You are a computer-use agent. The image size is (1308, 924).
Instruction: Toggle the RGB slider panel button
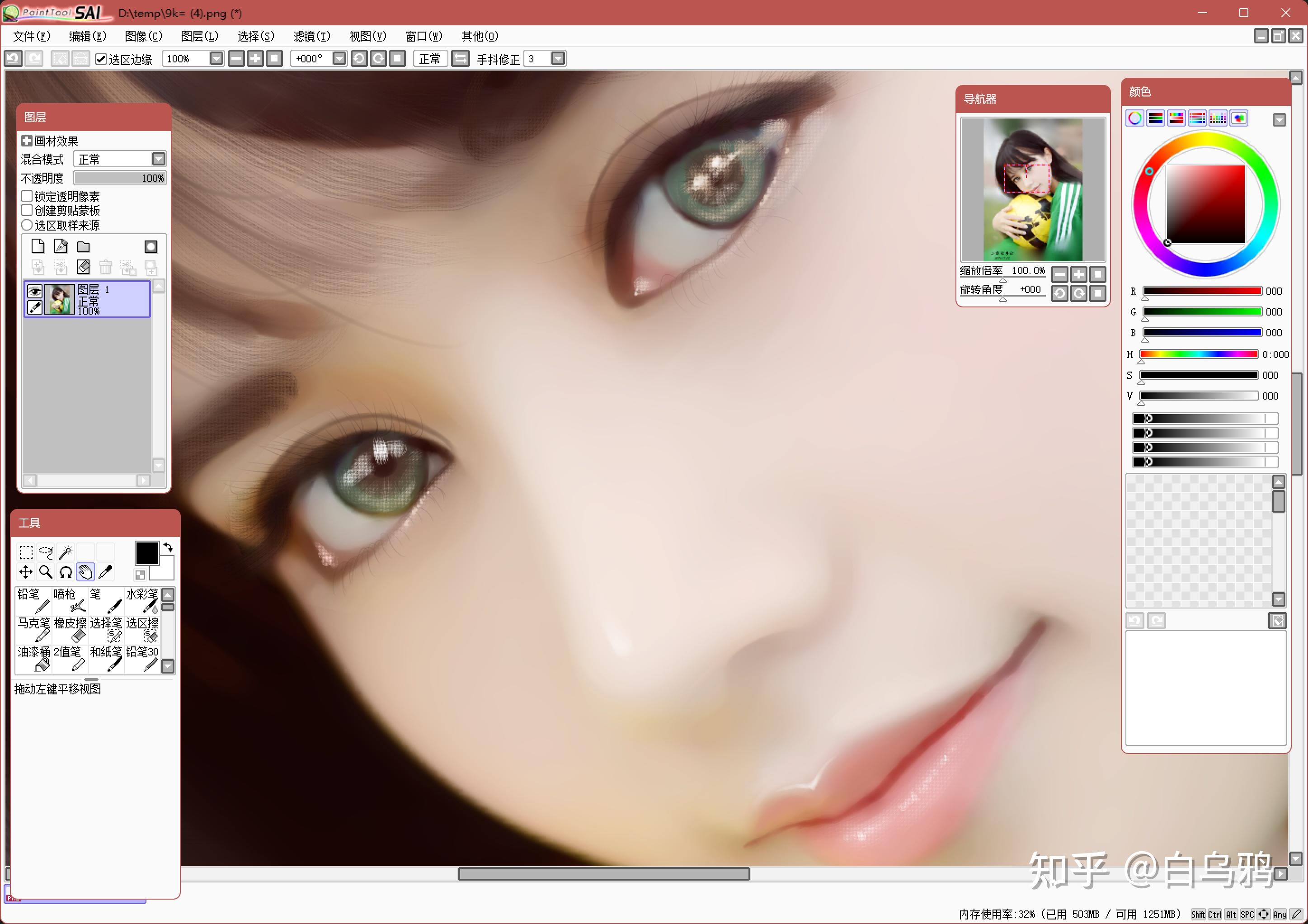pyautogui.click(x=1156, y=118)
